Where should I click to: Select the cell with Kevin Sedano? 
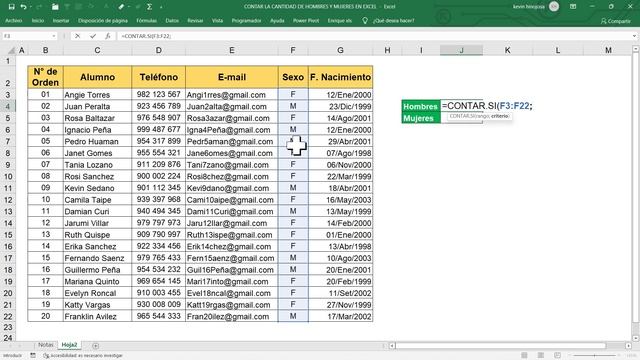coord(98,188)
